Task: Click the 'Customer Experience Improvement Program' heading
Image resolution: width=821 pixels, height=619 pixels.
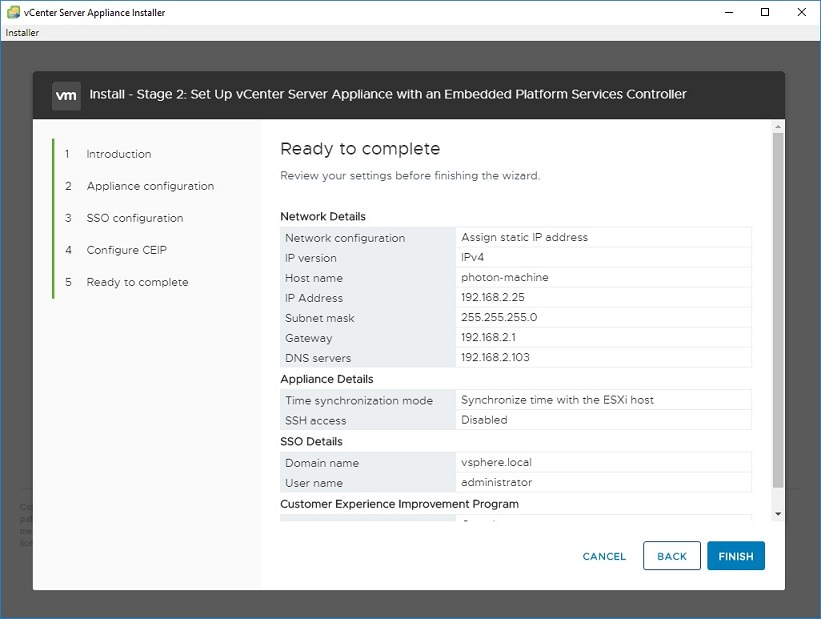Action: (x=400, y=504)
